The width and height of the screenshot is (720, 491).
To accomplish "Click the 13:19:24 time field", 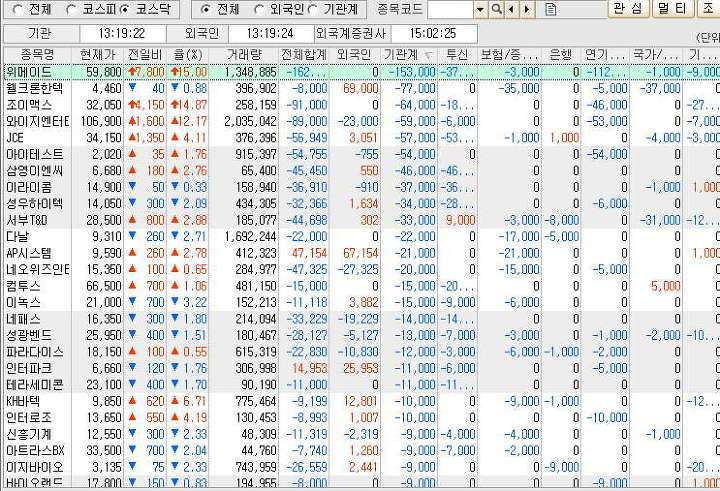I will point(270,34).
